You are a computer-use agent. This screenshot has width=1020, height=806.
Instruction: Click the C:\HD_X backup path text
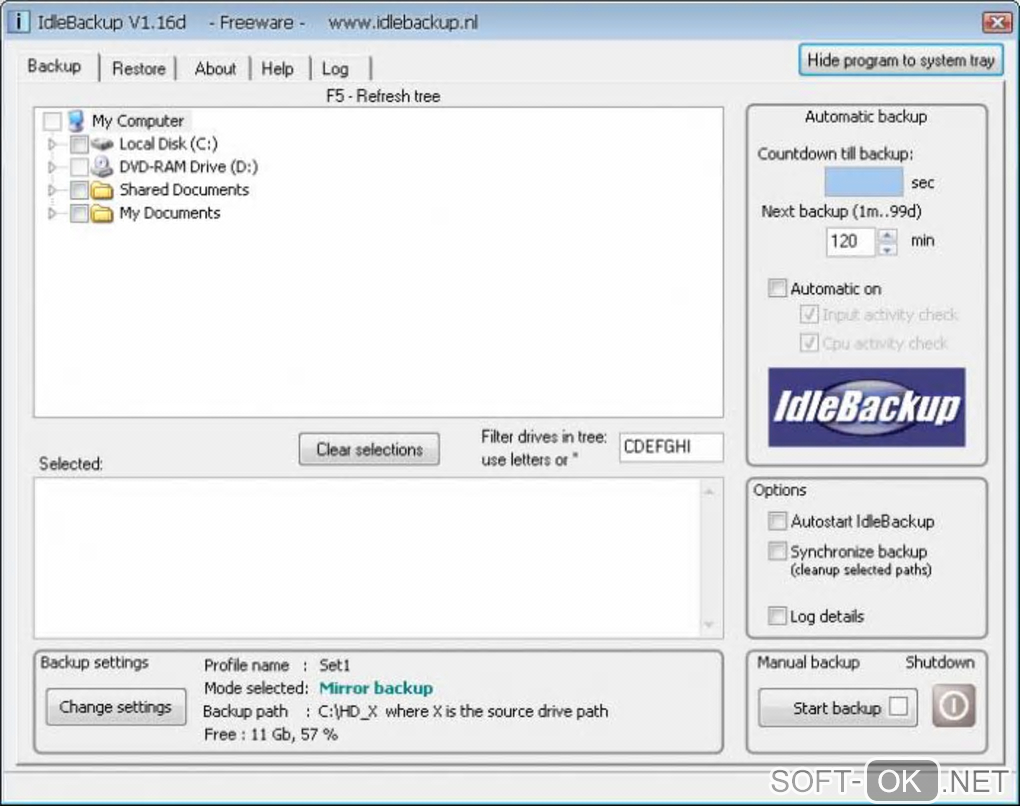[x=347, y=712]
